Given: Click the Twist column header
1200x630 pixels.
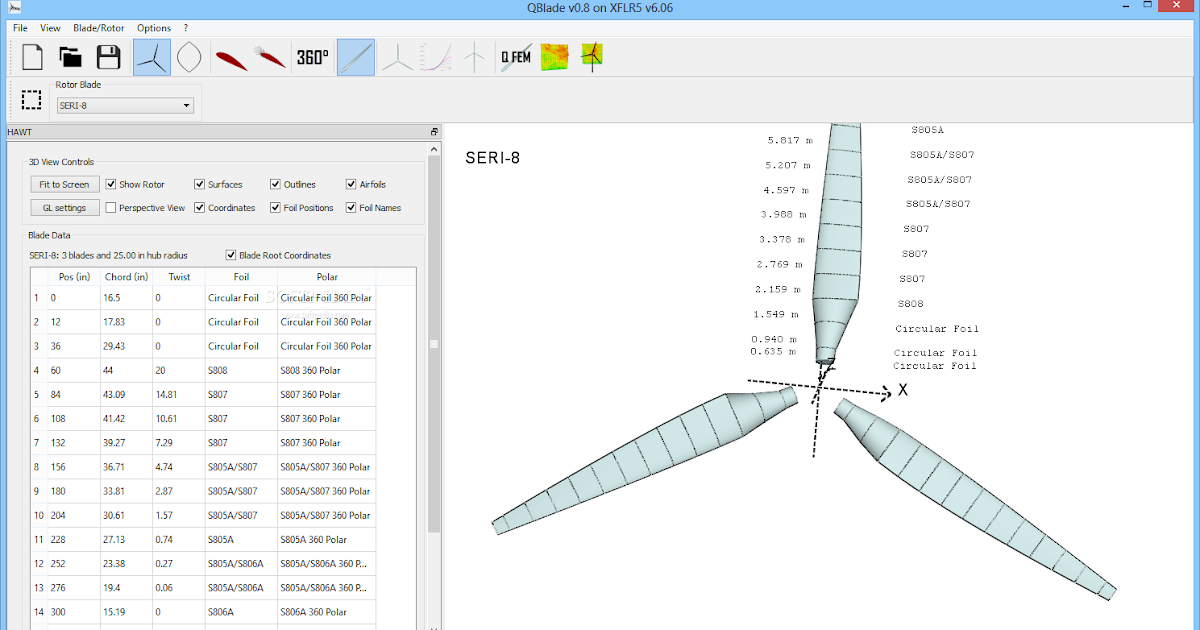Looking at the screenshot, I should point(179,277).
